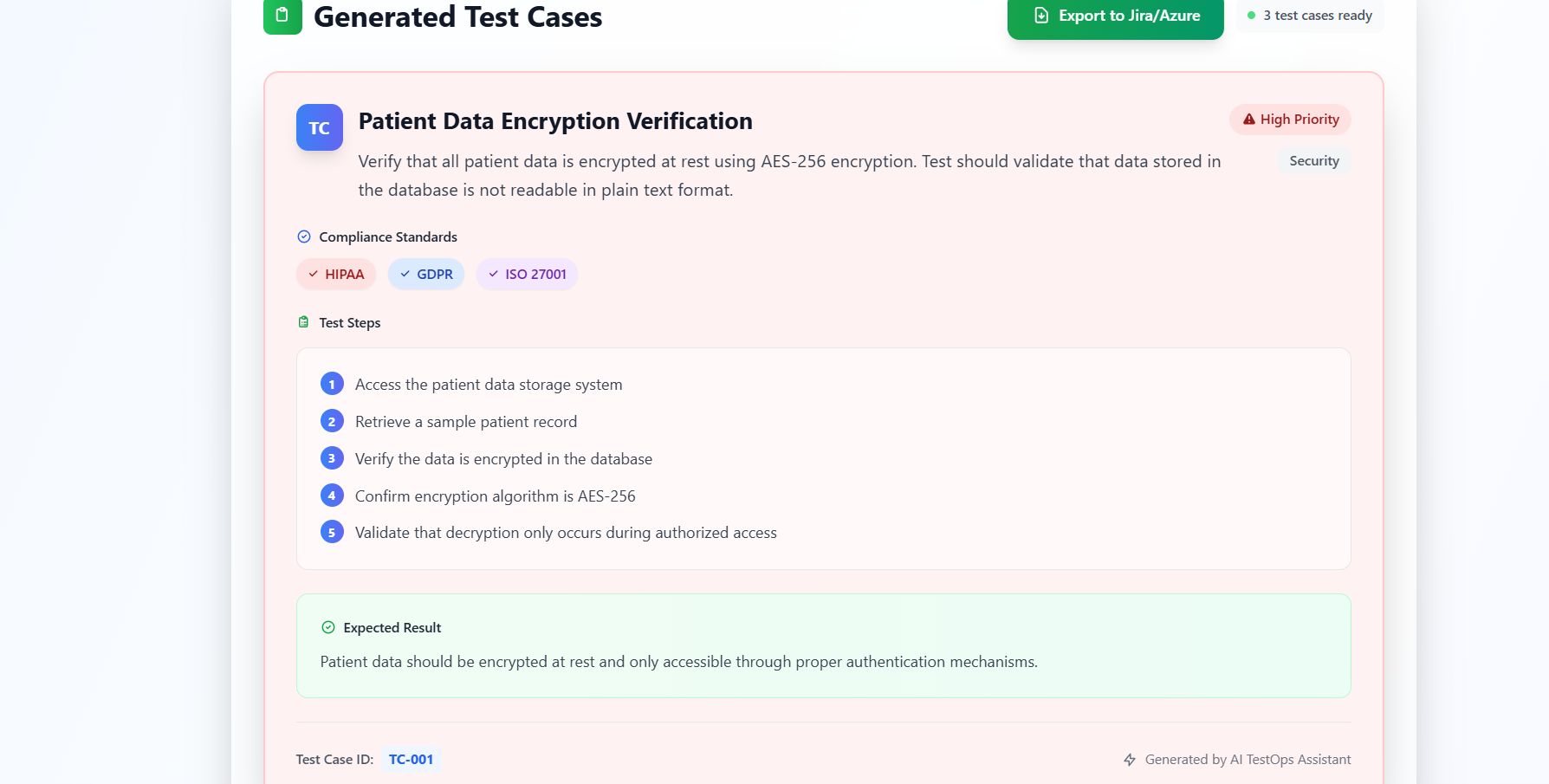Select step 3 Verify the data is encrypted

pyautogui.click(x=503, y=459)
